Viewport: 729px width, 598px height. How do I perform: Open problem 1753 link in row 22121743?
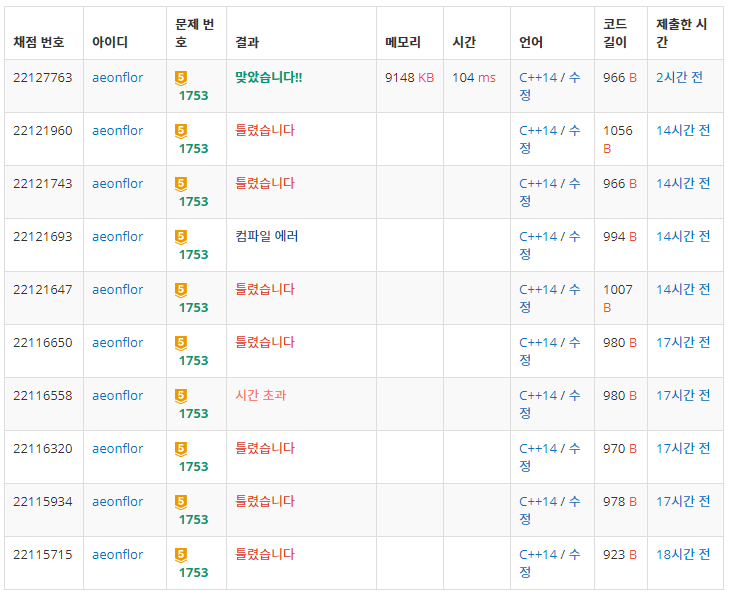coord(193,202)
